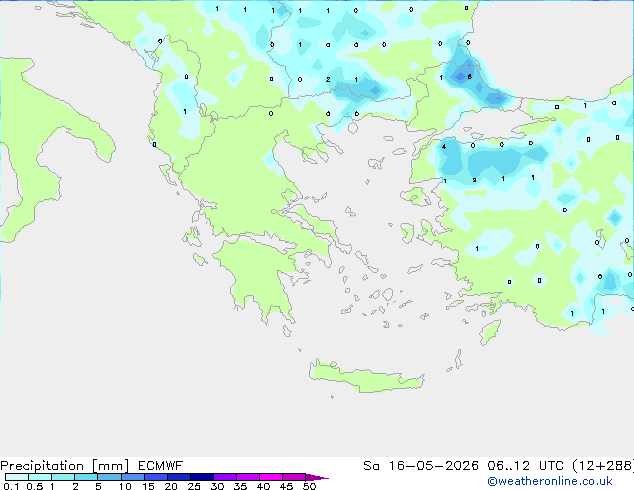The height and width of the screenshot is (490, 634).
Task: Click the 0.1–0.5 mm palest legend swatch
Action: point(17,477)
